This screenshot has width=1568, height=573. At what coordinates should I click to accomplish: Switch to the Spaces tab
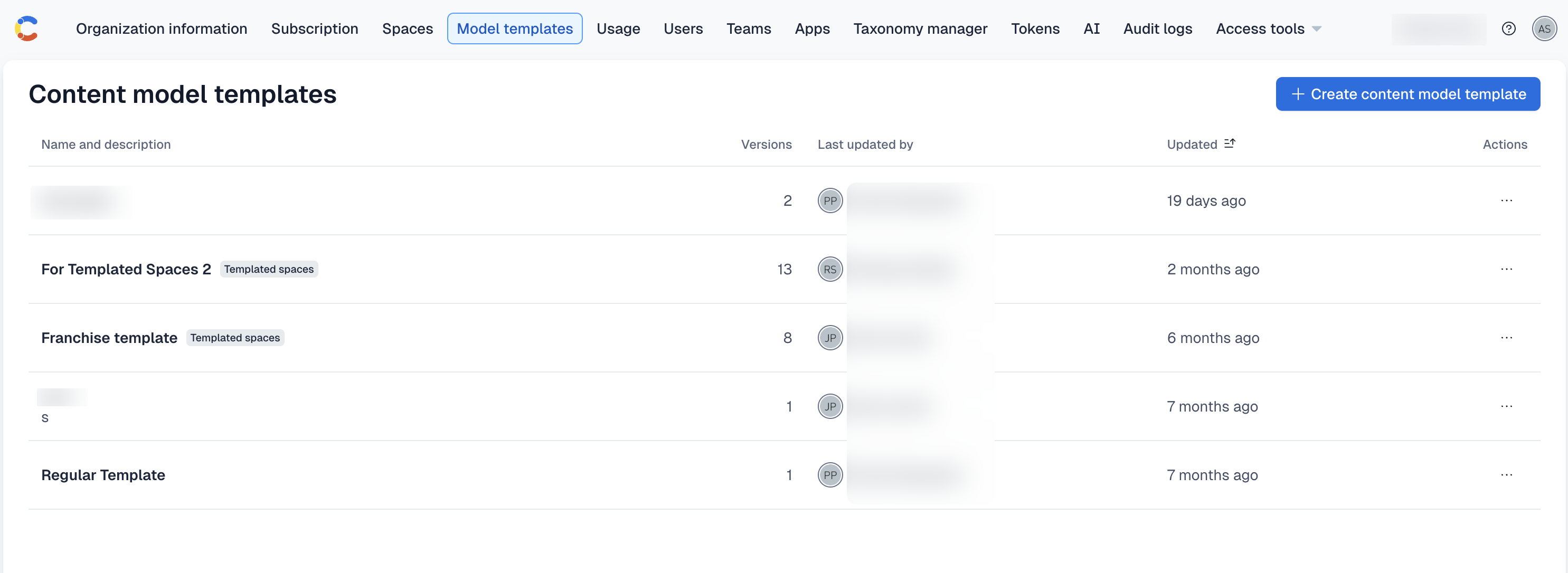tap(407, 28)
